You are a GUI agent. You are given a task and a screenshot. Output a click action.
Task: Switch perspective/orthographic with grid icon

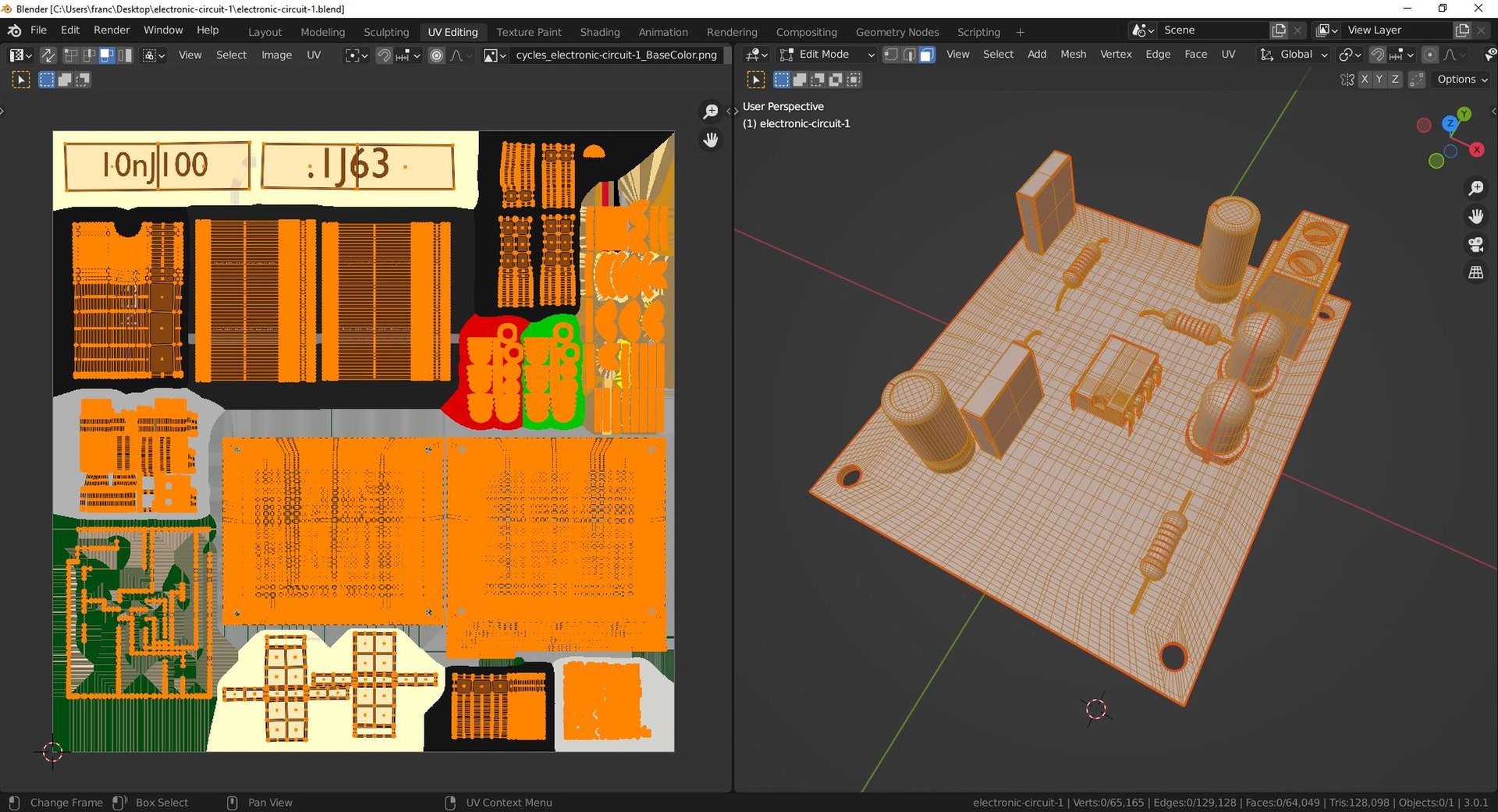pos(1475,273)
